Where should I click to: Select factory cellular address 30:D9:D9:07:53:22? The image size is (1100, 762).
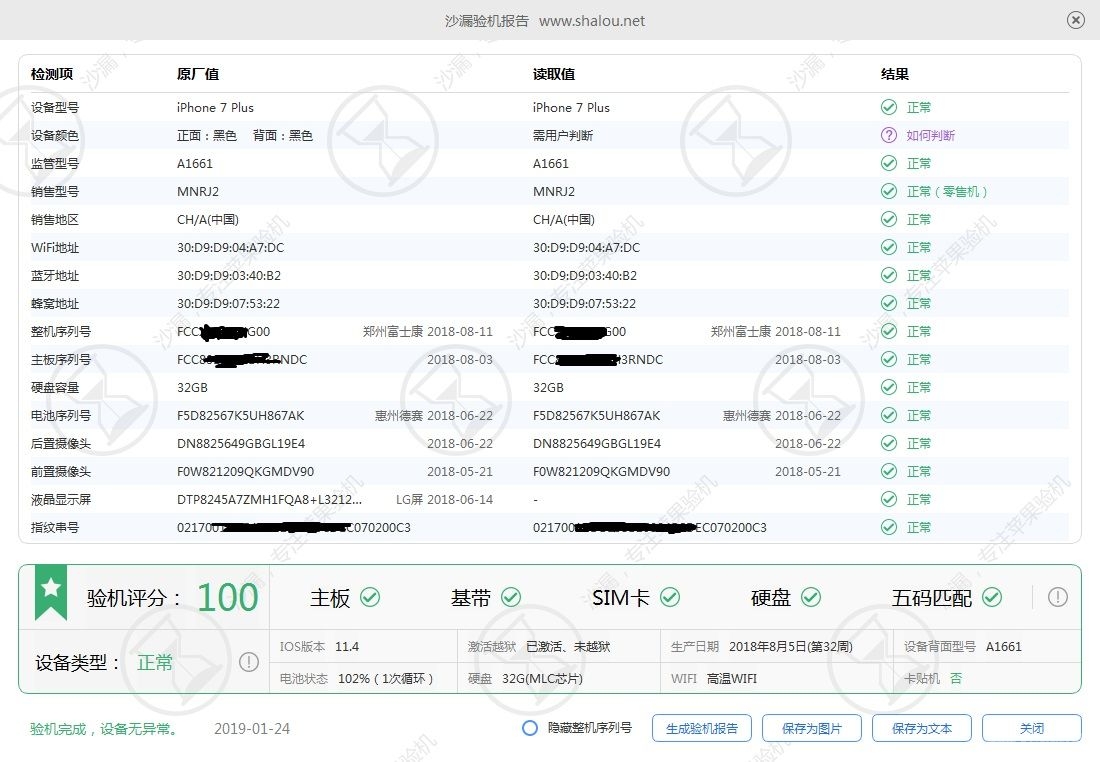point(228,304)
